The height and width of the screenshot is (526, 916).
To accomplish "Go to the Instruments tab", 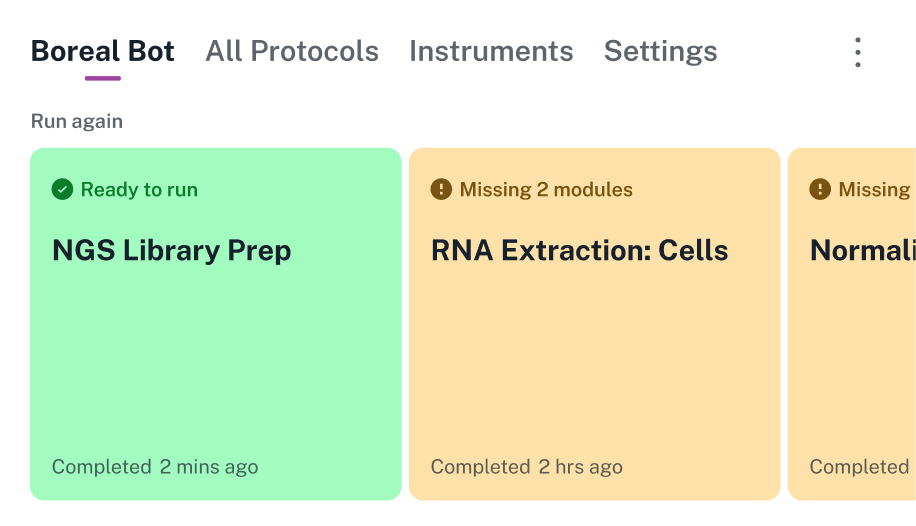I will (491, 52).
